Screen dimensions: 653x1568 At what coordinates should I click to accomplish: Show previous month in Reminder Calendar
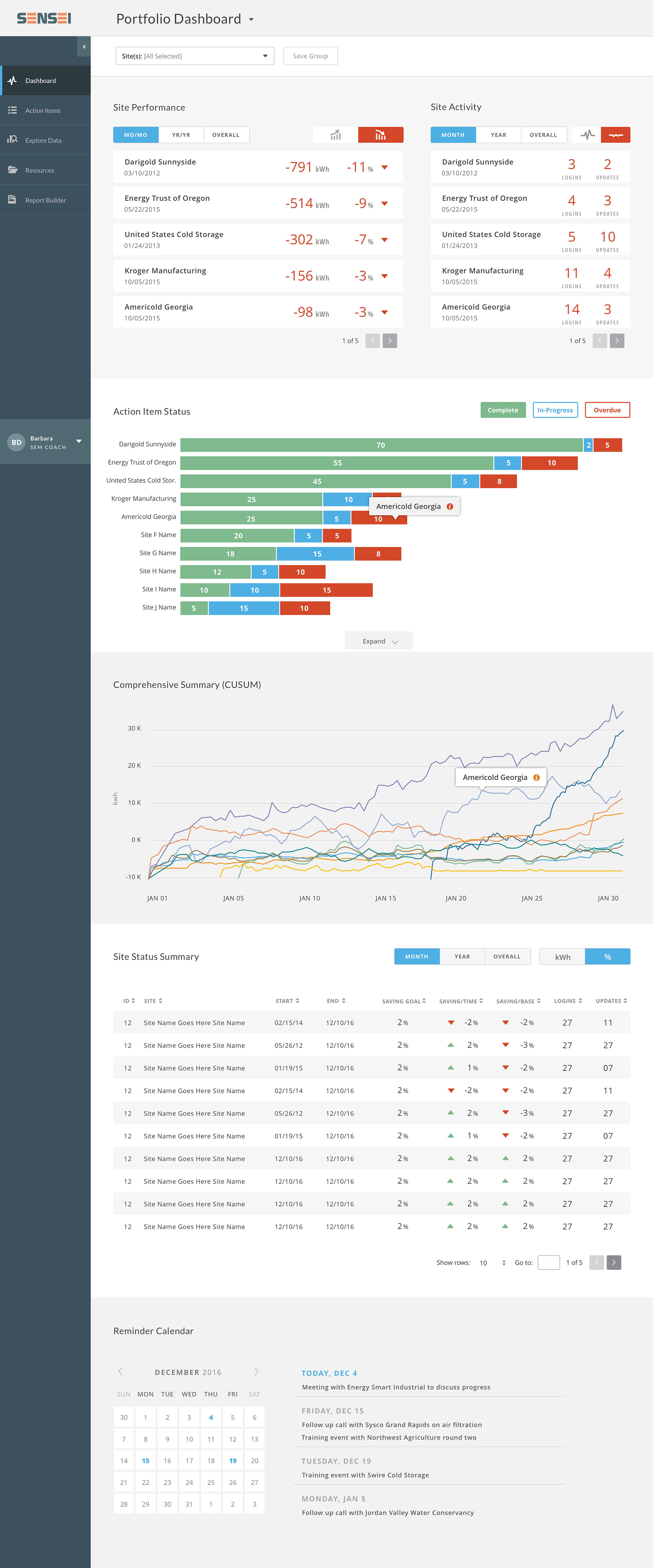point(120,1372)
